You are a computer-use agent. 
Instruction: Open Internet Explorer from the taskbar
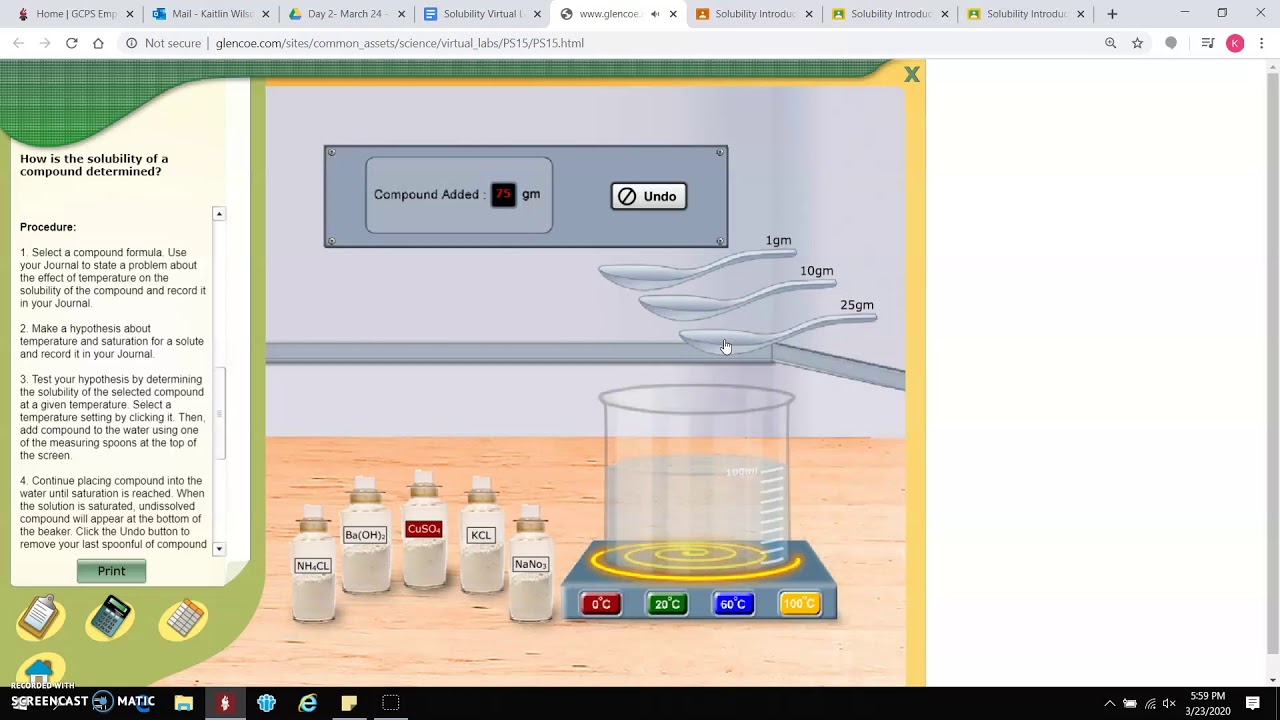tap(308, 703)
